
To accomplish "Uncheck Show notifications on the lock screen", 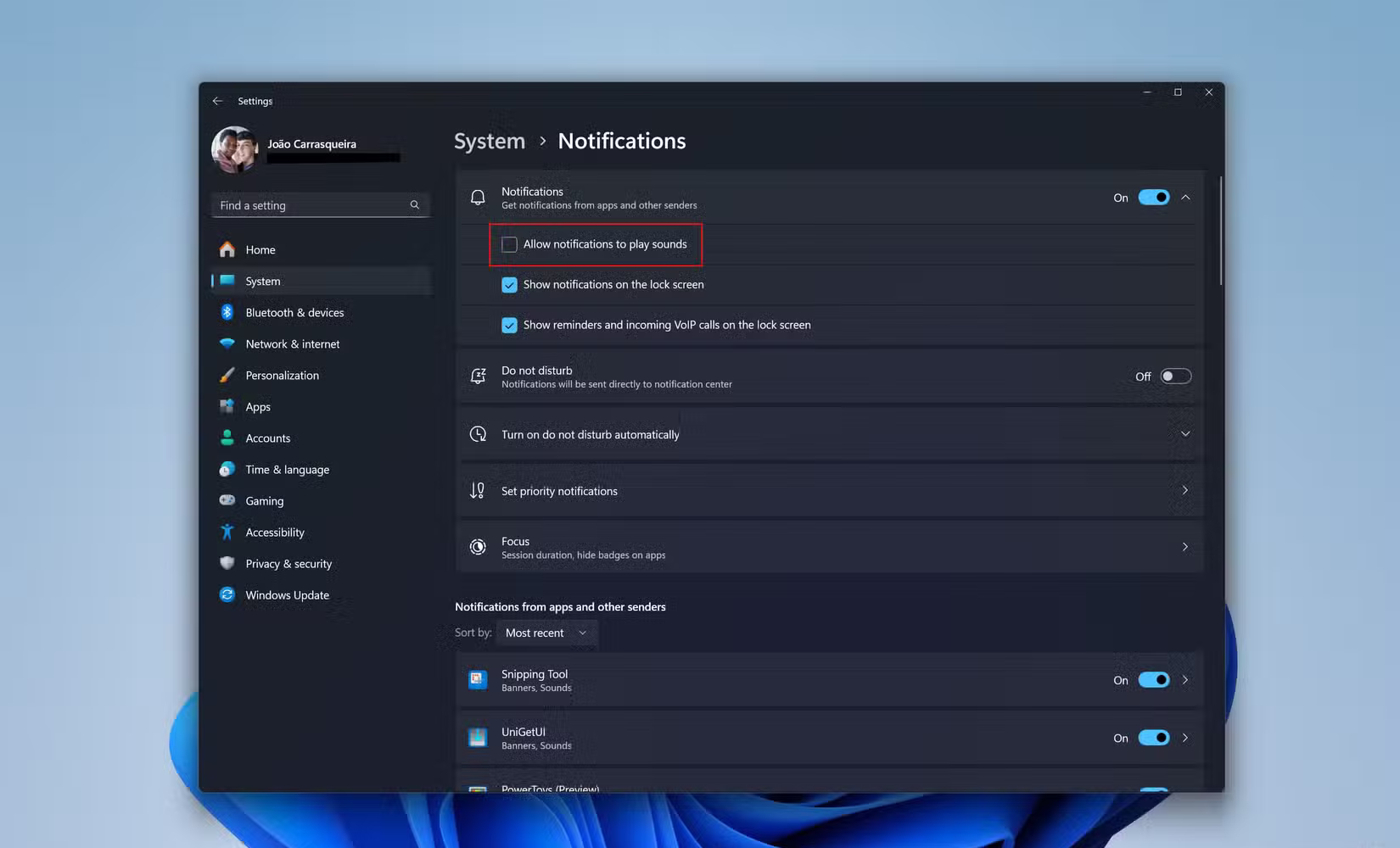I will [x=509, y=285].
